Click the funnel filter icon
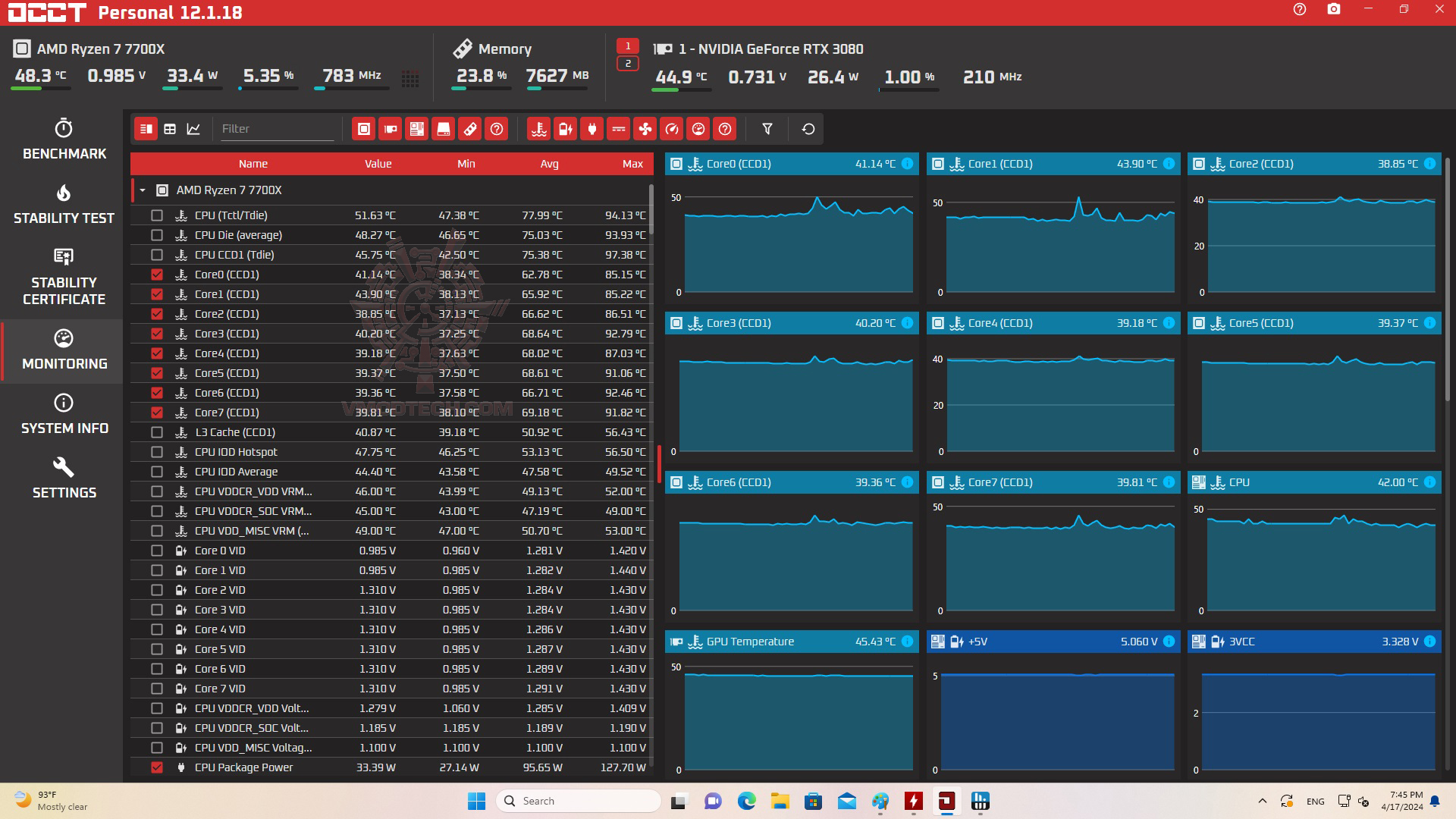 (767, 129)
